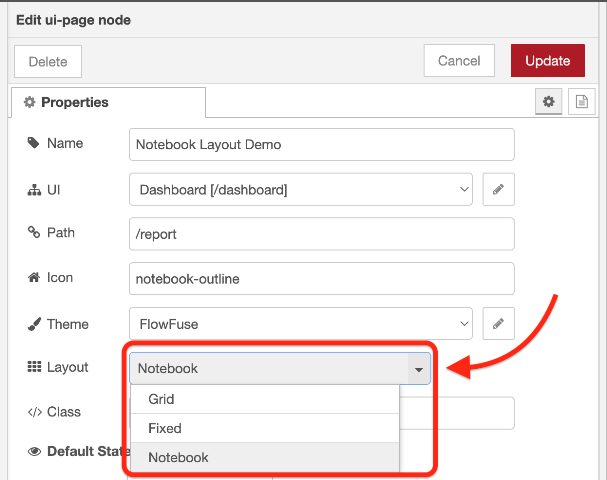The width and height of the screenshot is (607, 480).
Task: Click the UI sitemap icon
Action: pos(34,190)
